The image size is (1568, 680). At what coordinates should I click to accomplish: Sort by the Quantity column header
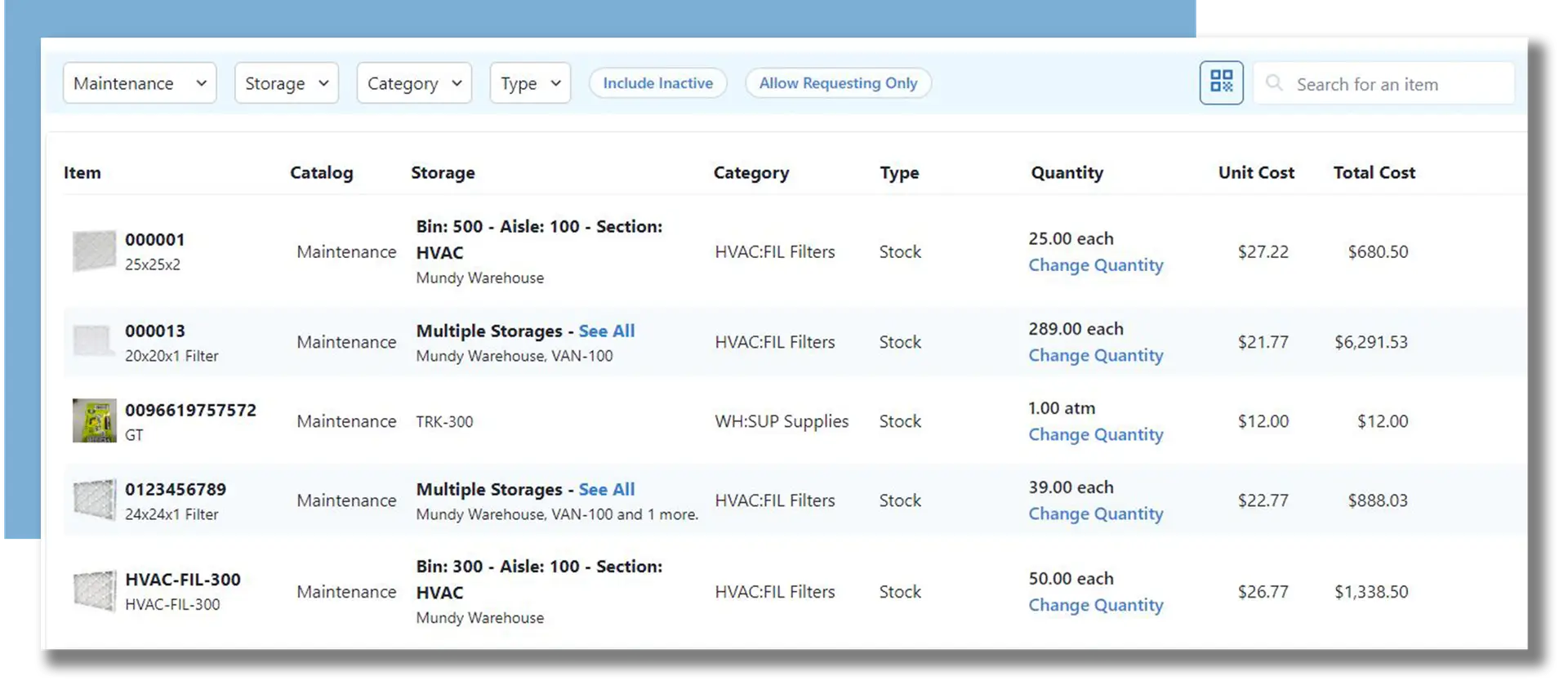1067,173
